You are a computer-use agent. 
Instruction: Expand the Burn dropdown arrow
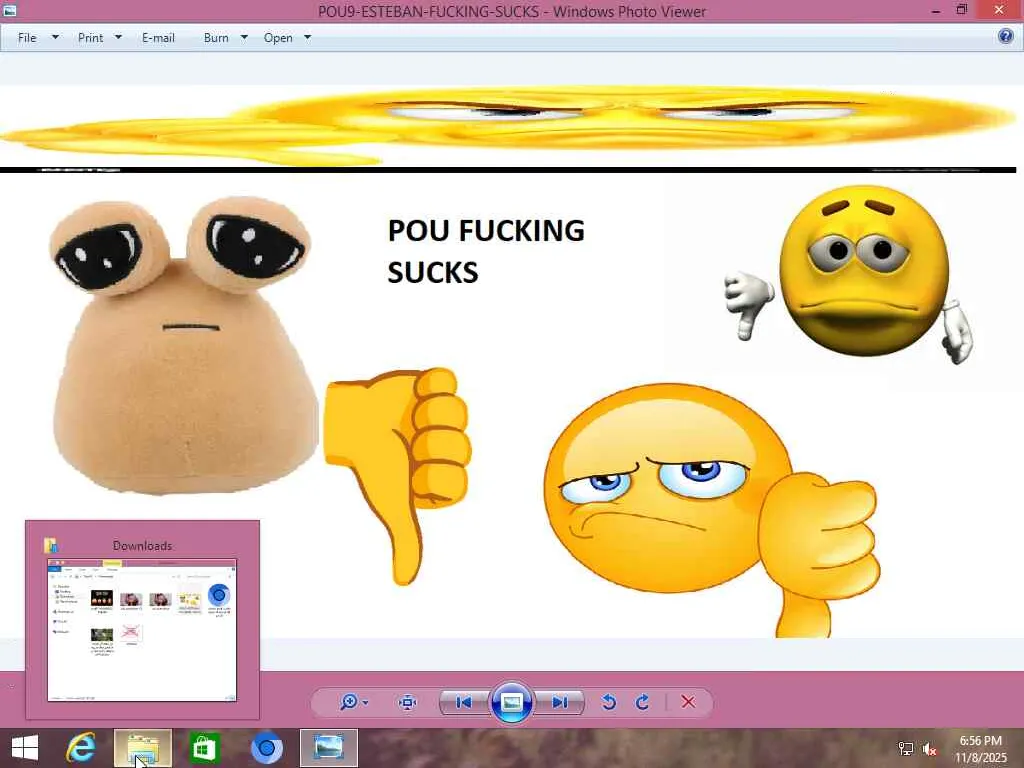(244, 37)
